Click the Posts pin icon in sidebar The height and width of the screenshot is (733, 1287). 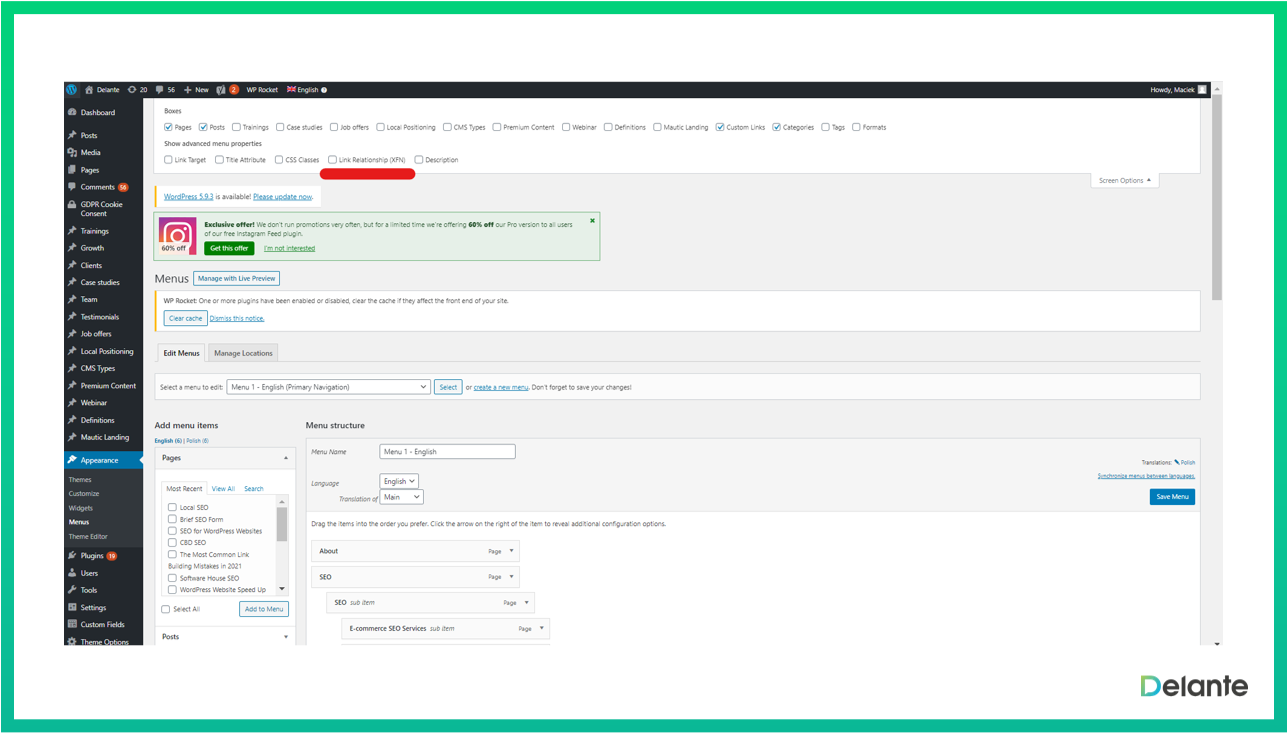pyautogui.click(x=72, y=136)
